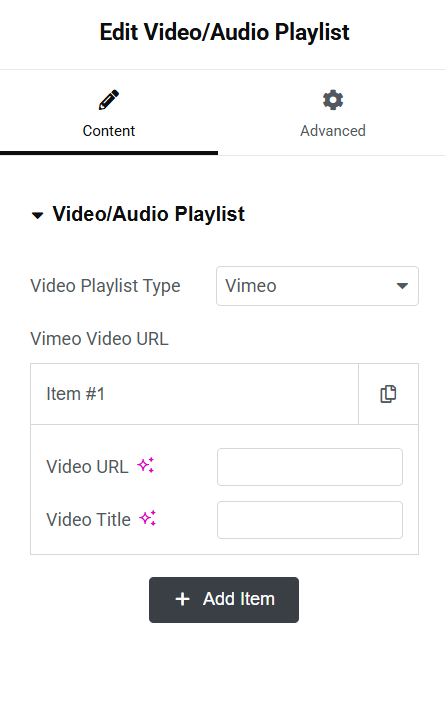The image size is (445, 722).
Task: Collapse section using Video/Audio Playlist triangle
Action: pos(37,215)
